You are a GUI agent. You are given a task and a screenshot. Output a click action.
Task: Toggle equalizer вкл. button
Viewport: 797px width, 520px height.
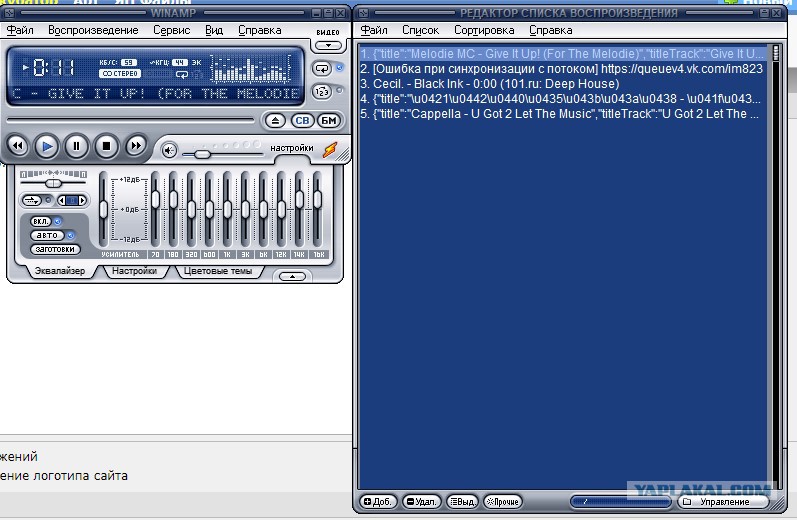pyautogui.click(x=41, y=221)
